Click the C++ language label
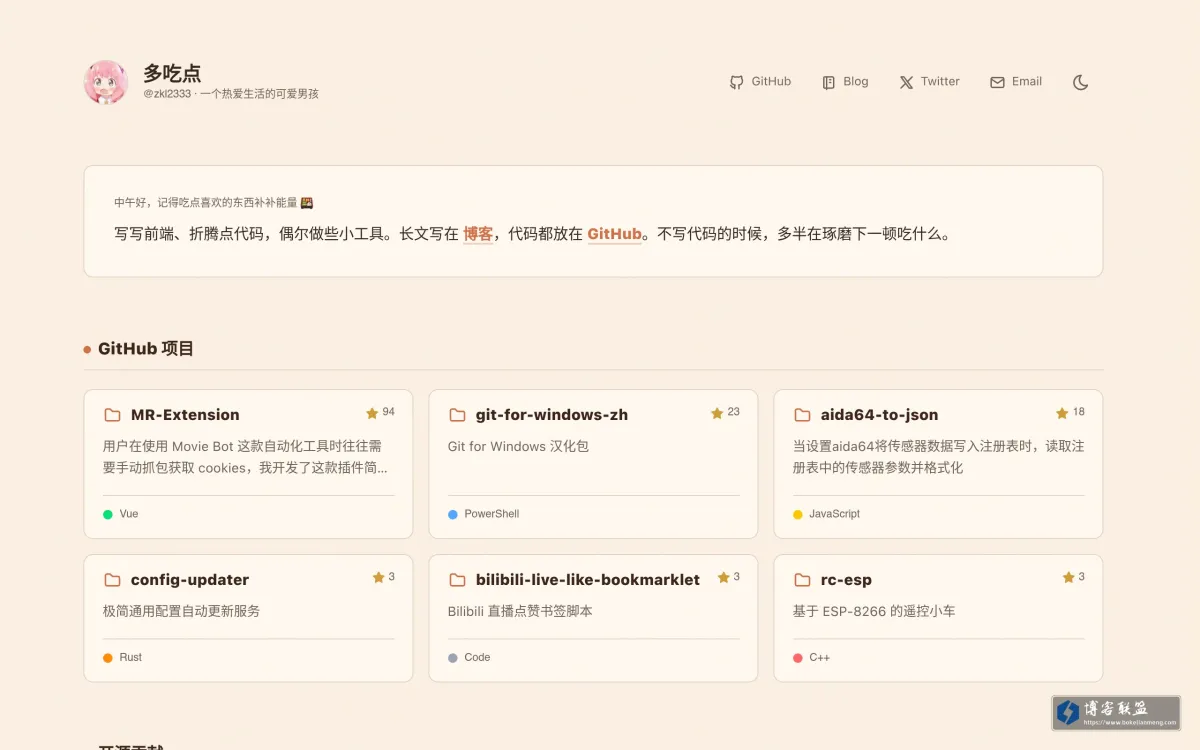This screenshot has width=1200, height=750. point(819,658)
